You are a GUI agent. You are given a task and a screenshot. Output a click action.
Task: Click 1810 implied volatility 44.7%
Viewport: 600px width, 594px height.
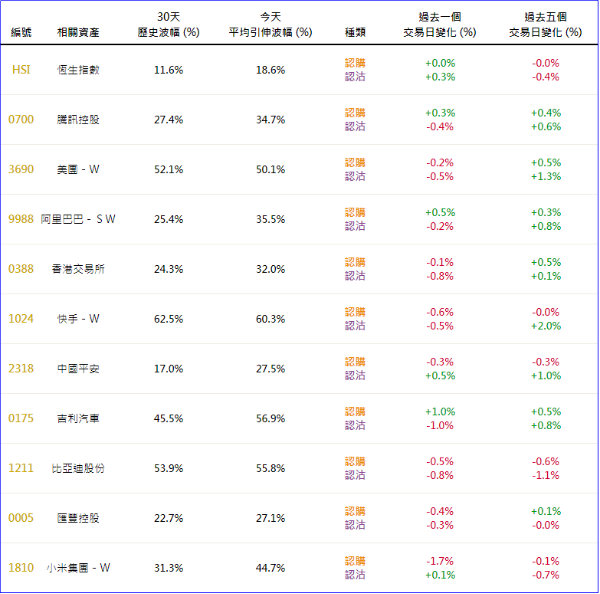click(x=271, y=568)
